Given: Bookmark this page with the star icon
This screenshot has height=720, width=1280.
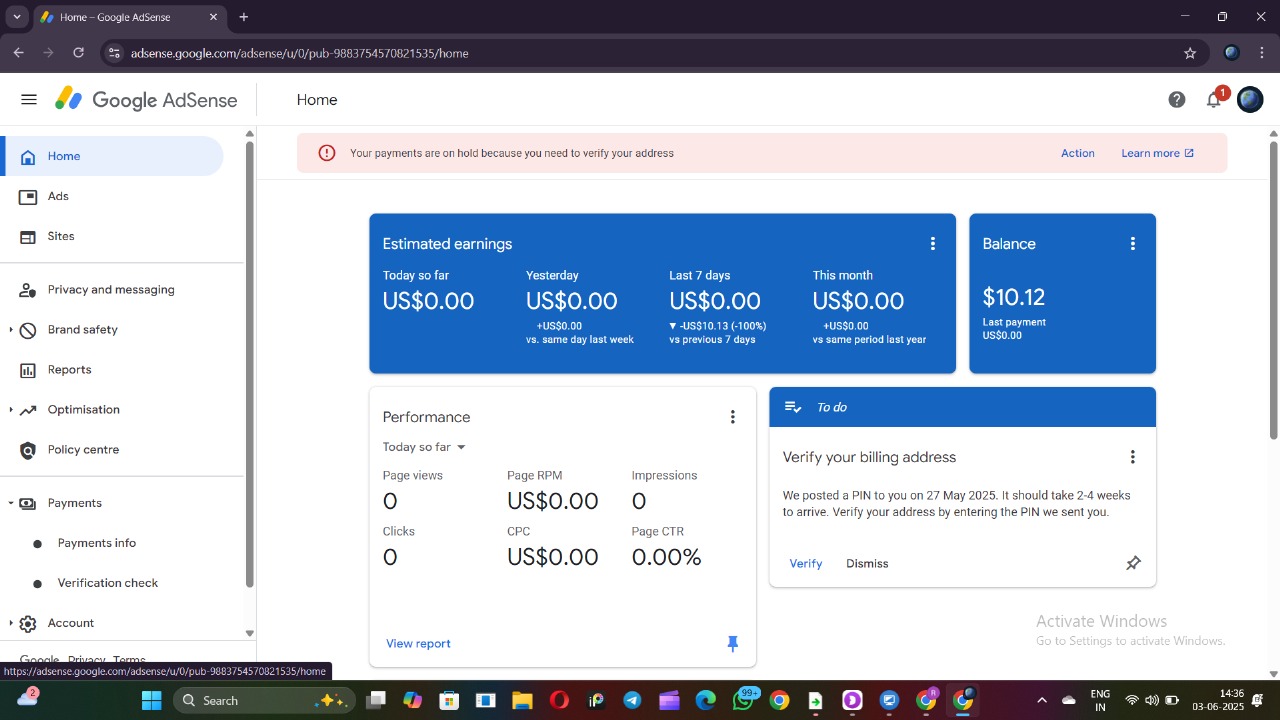Looking at the screenshot, I should pyautogui.click(x=1190, y=53).
